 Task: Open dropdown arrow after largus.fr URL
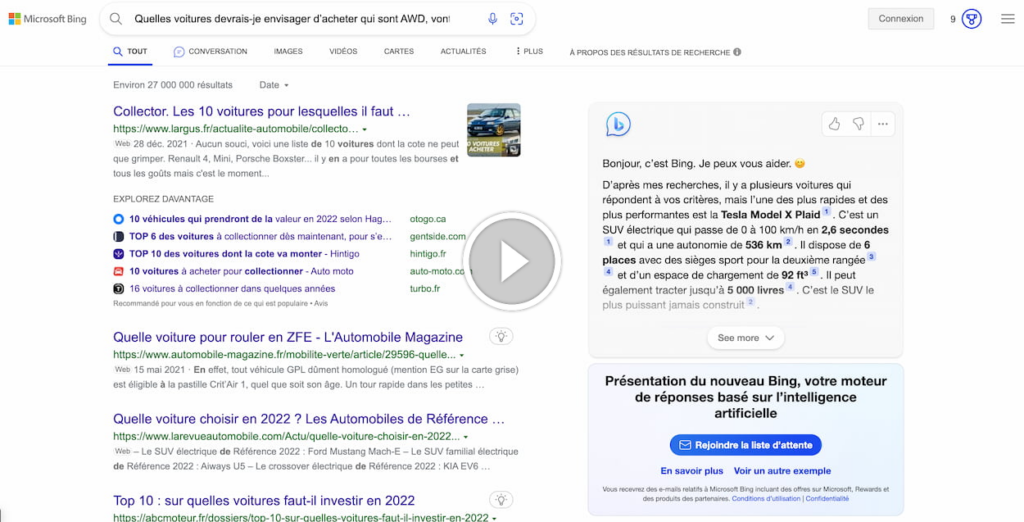pos(364,129)
